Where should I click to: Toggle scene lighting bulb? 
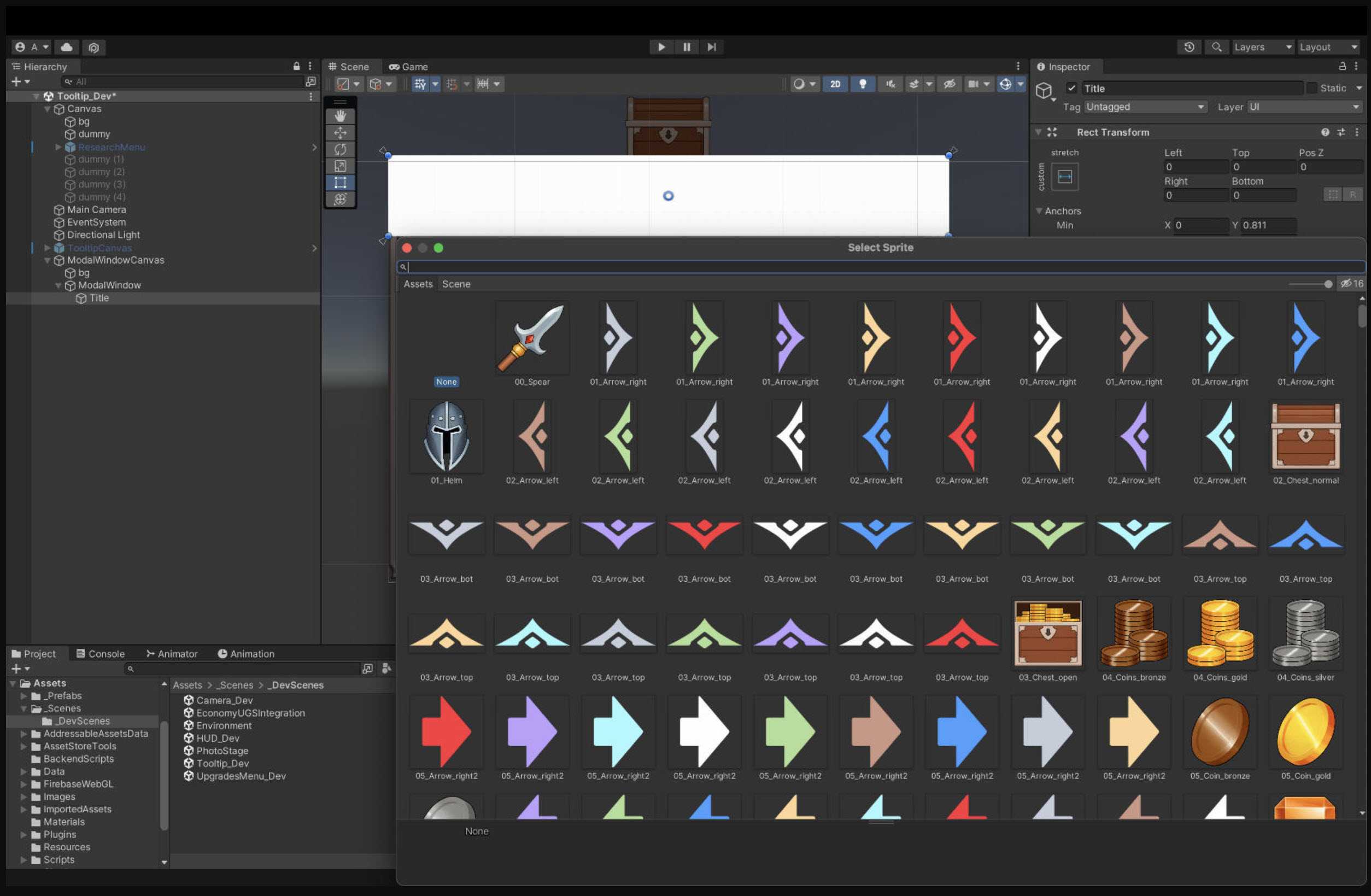(863, 84)
